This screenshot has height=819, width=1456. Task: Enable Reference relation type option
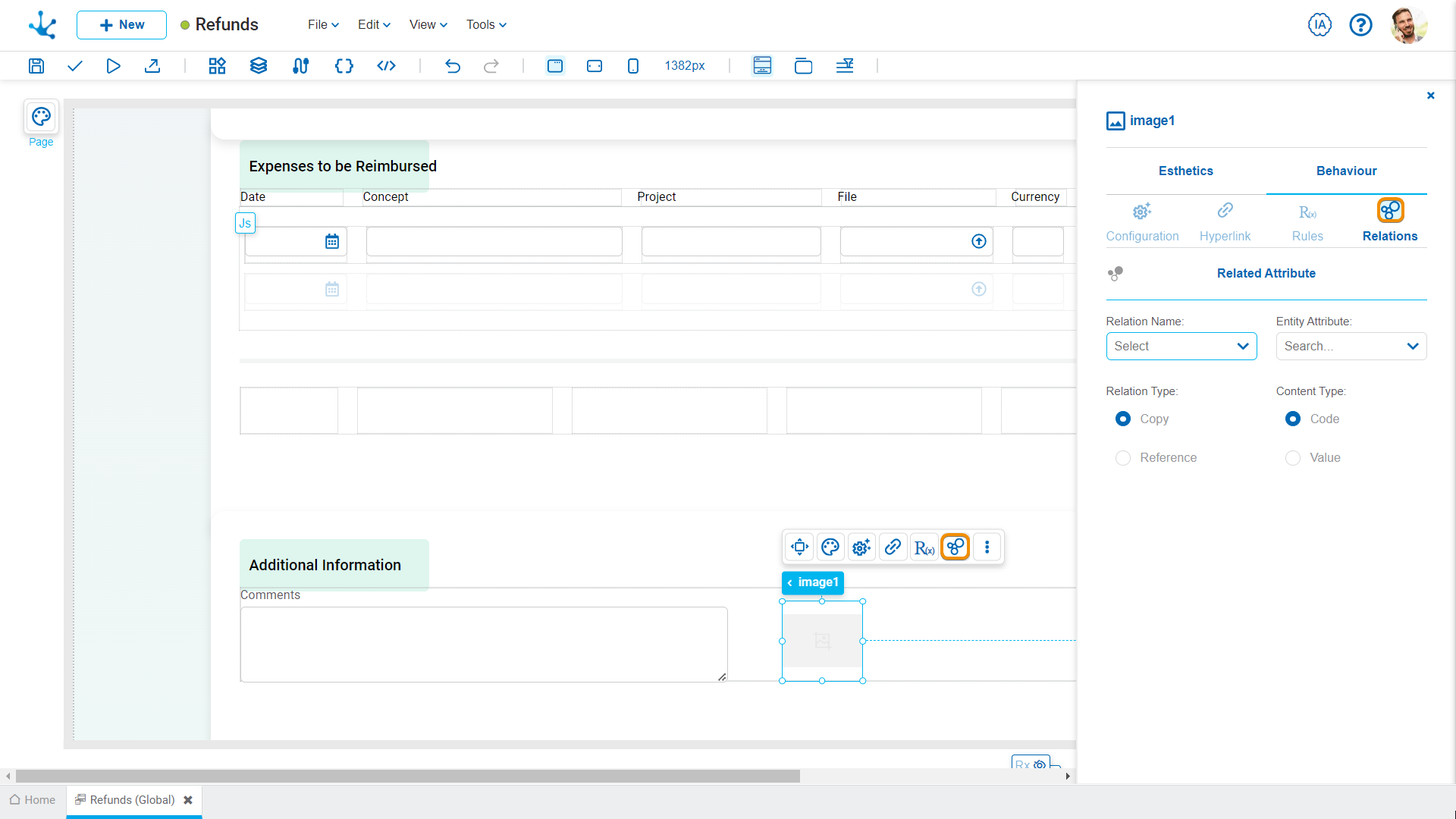[1123, 458]
